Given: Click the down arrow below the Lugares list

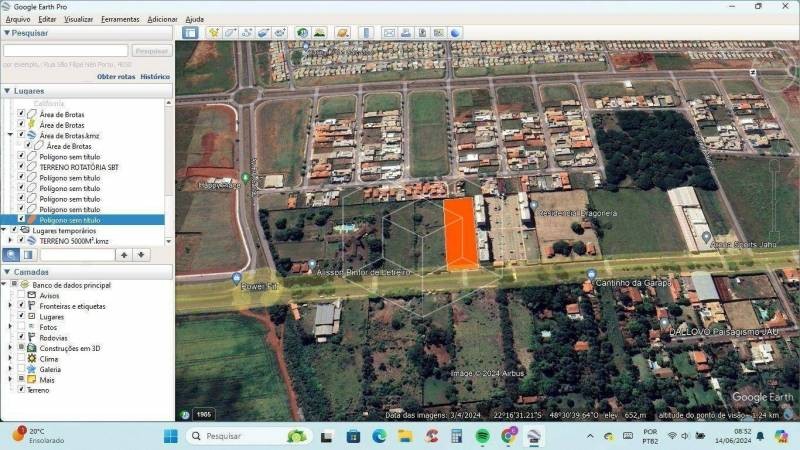Looking at the screenshot, I should pyautogui.click(x=141, y=255).
